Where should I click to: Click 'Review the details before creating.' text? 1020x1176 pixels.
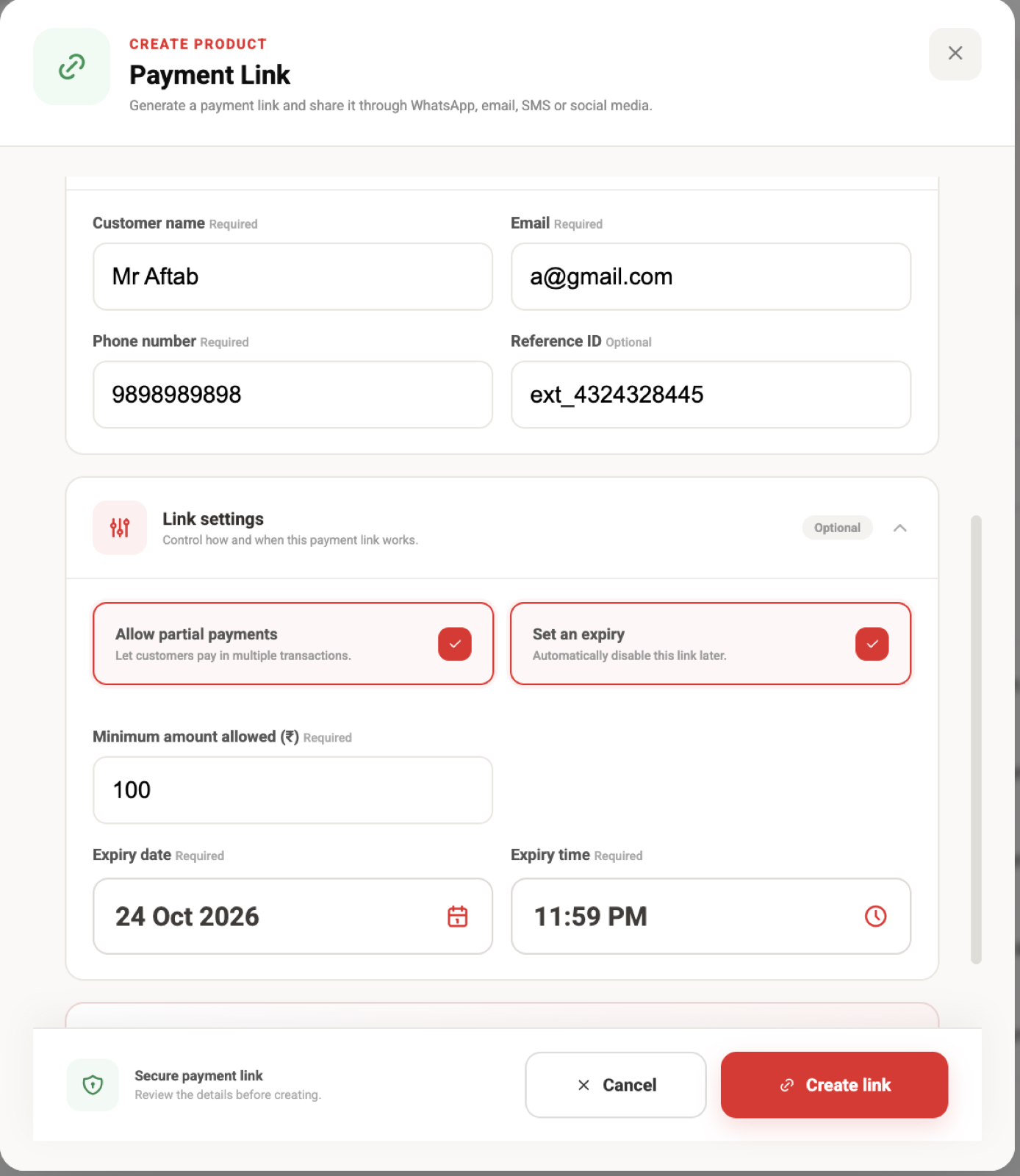(x=228, y=1094)
